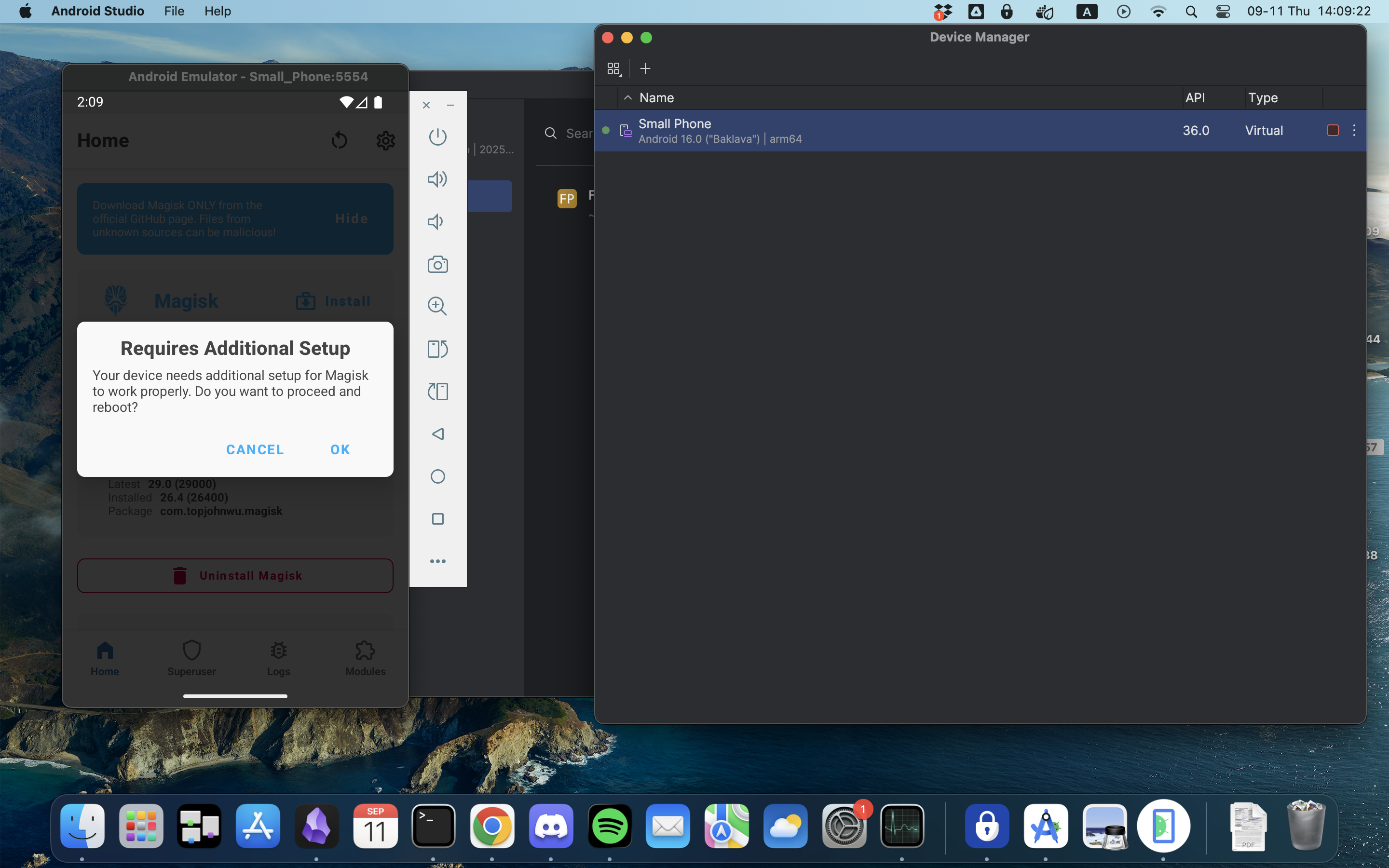Viewport: 1389px width, 868px height.
Task: Open Control Center in menu bar
Action: (x=1223, y=12)
